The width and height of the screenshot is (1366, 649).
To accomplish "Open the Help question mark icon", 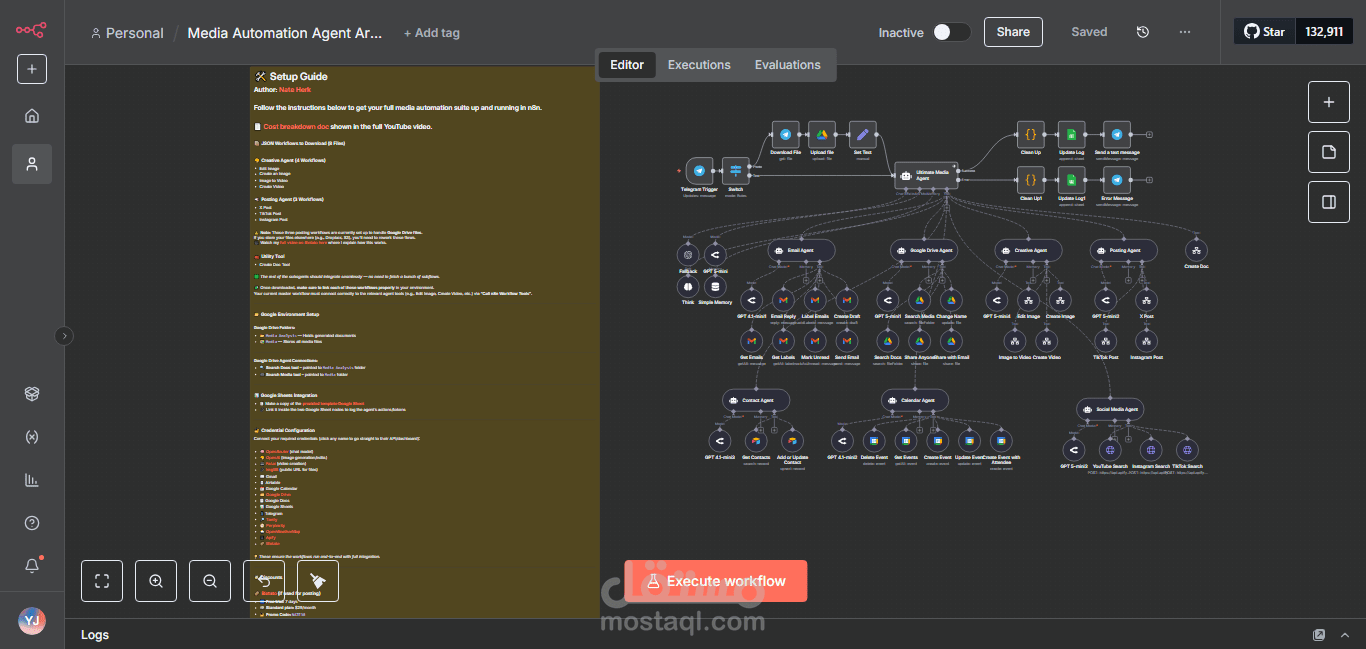I will pyautogui.click(x=32, y=523).
